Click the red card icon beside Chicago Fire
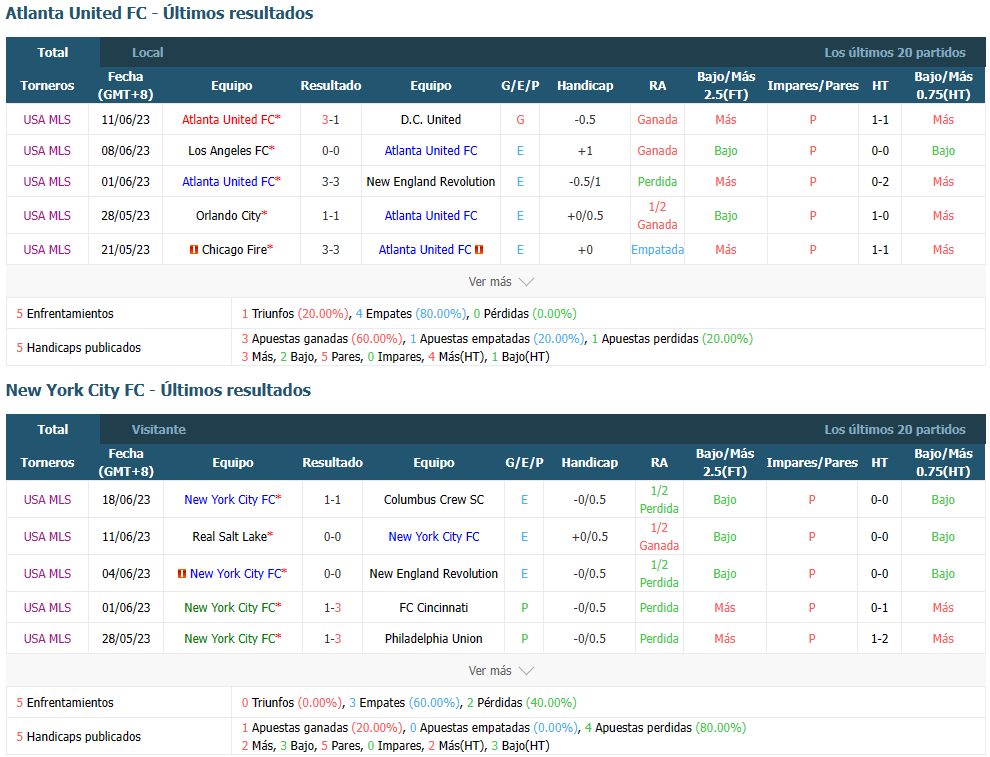990x757 pixels. click(x=194, y=250)
